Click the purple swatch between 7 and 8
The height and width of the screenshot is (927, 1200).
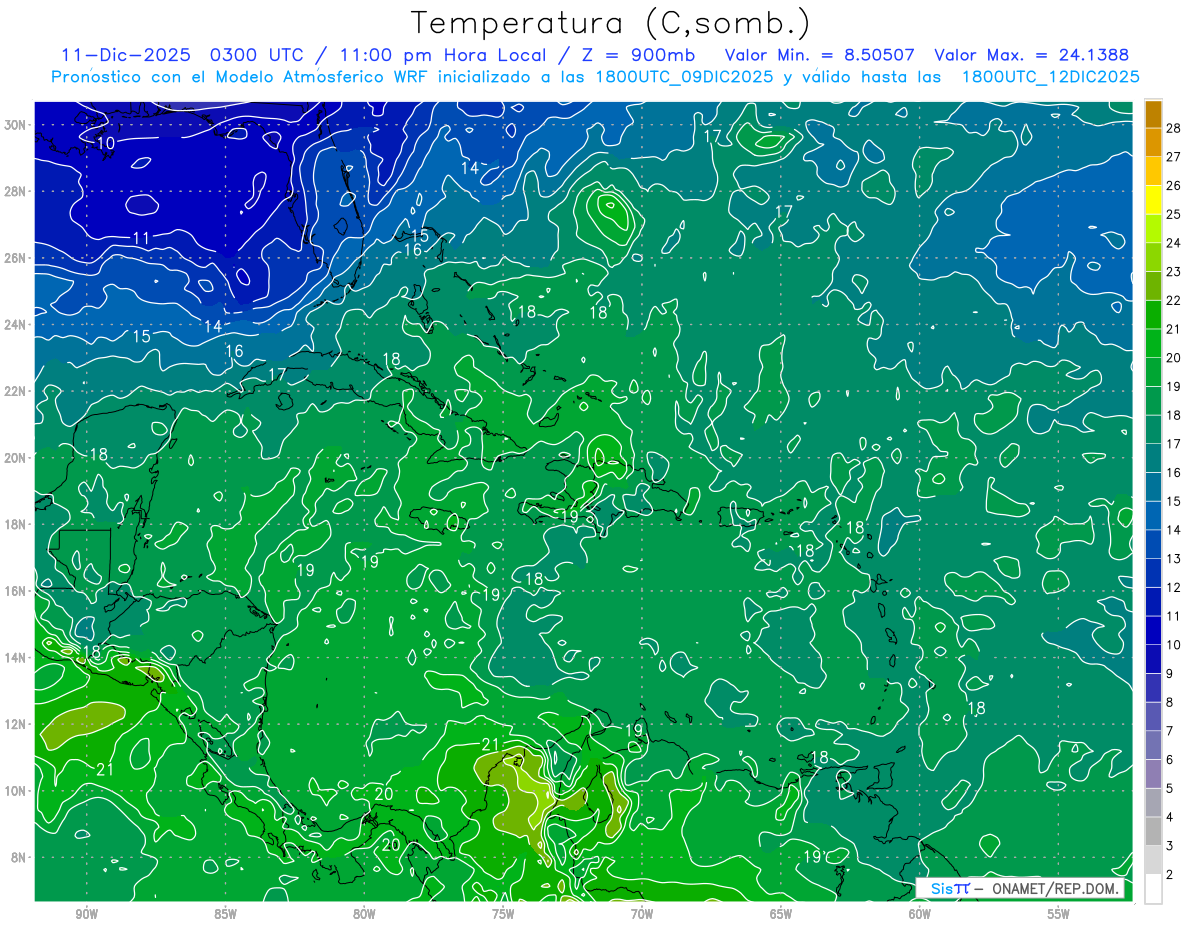1153,717
